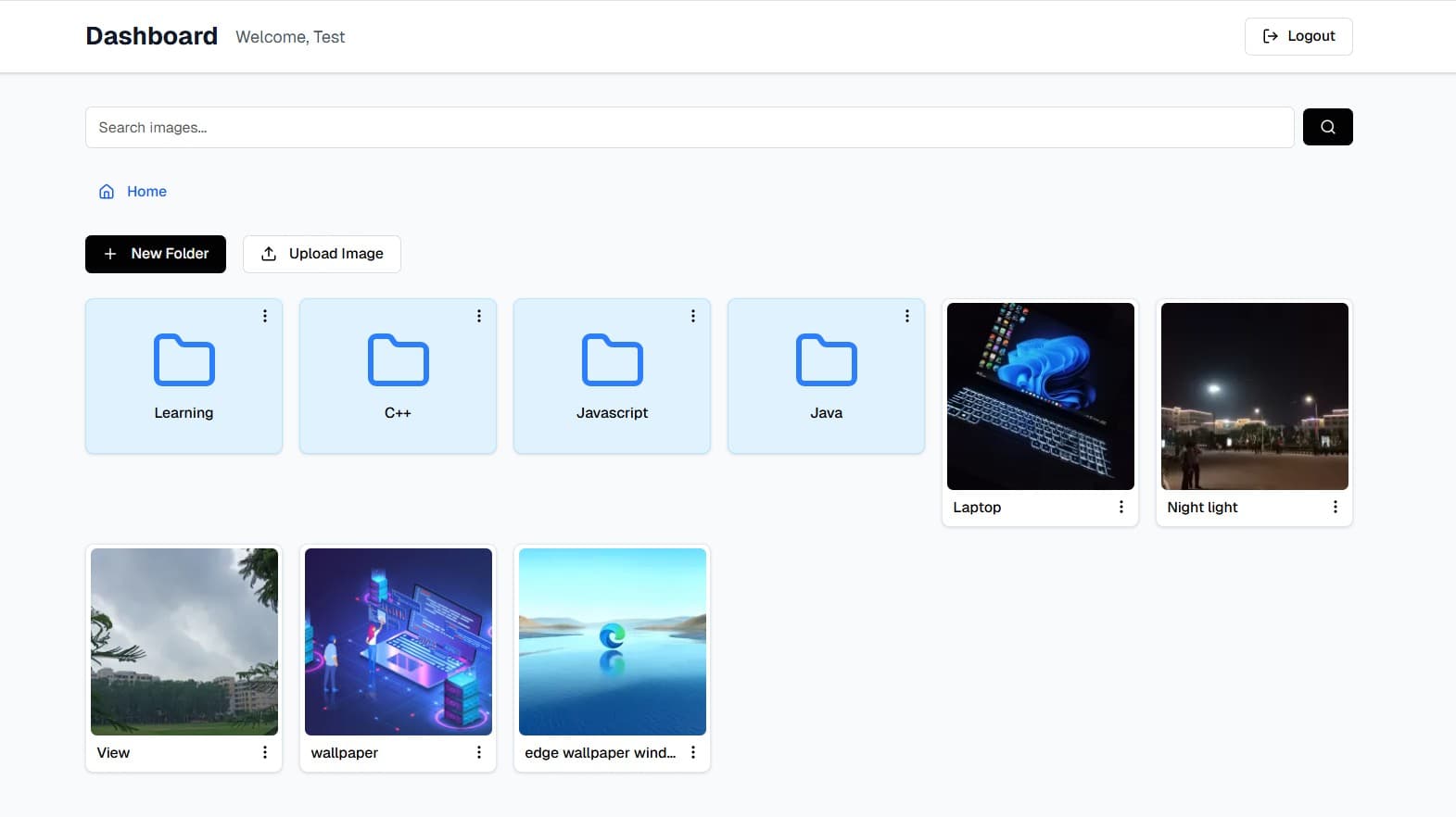The width and height of the screenshot is (1456, 817).
Task: Click the Learning folder icon
Action: point(184,359)
